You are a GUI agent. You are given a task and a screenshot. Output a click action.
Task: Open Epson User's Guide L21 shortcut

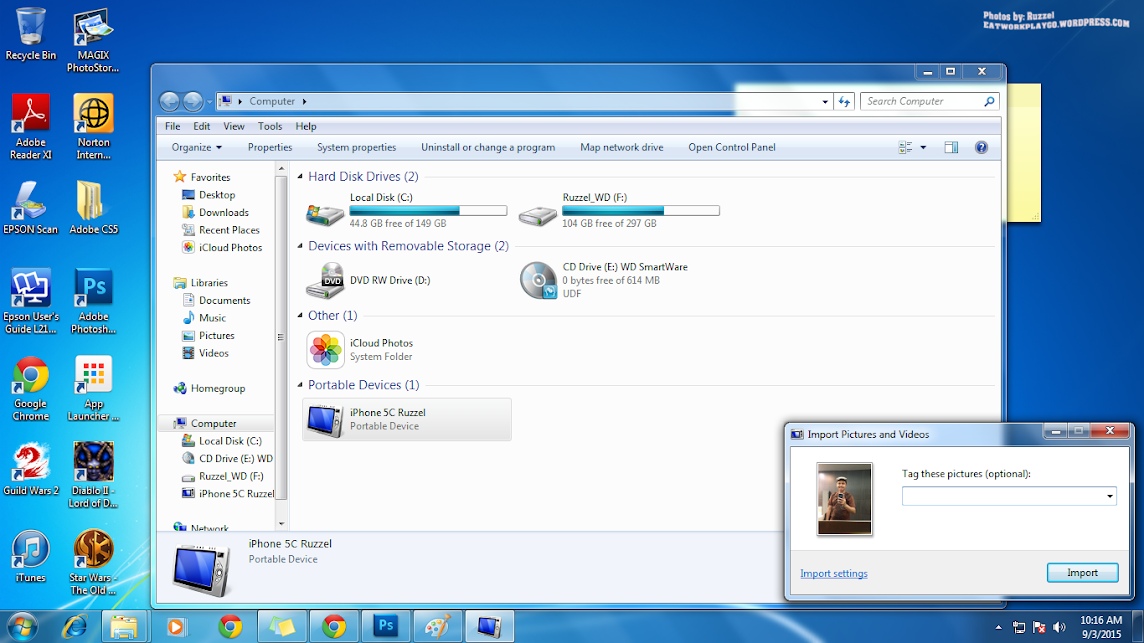31,301
